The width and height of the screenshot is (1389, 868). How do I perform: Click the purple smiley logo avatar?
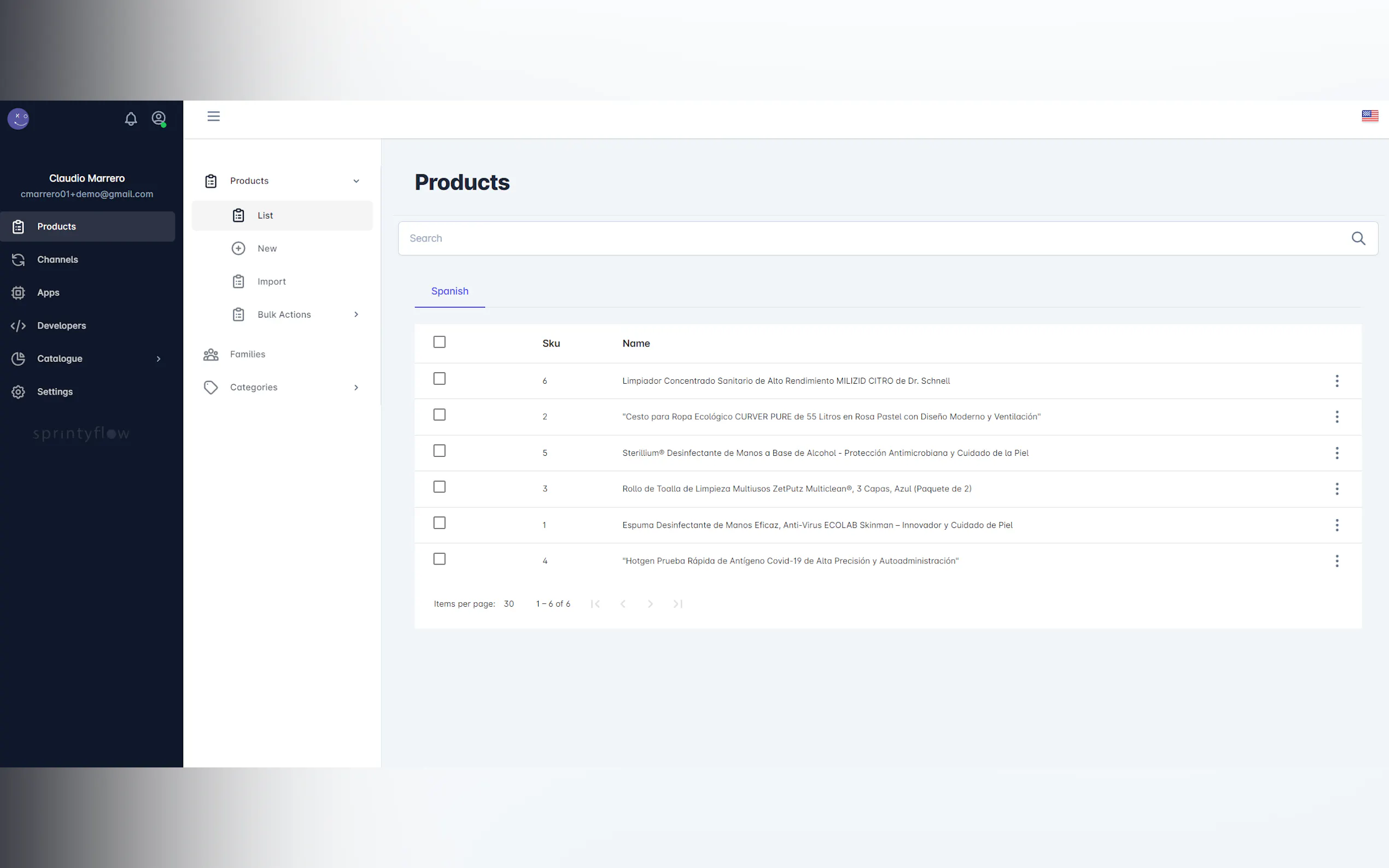tap(19, 119)
